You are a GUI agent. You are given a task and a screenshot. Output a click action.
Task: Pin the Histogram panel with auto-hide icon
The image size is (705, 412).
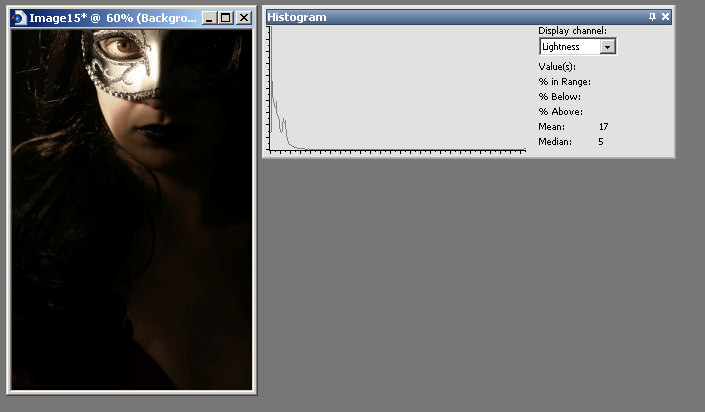653,17
